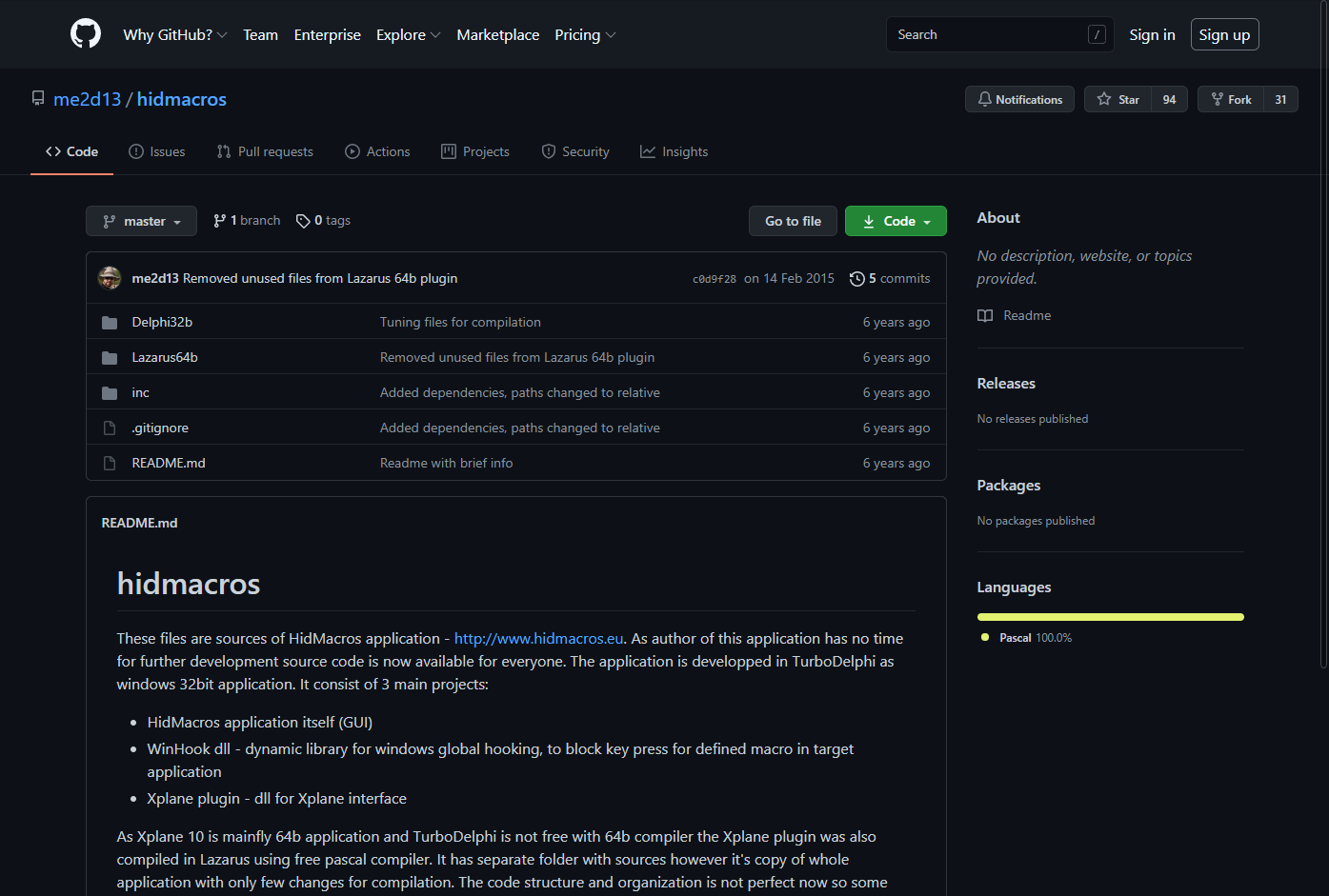Open the GitHub logo home link
1329x896 pixels.
86,34
